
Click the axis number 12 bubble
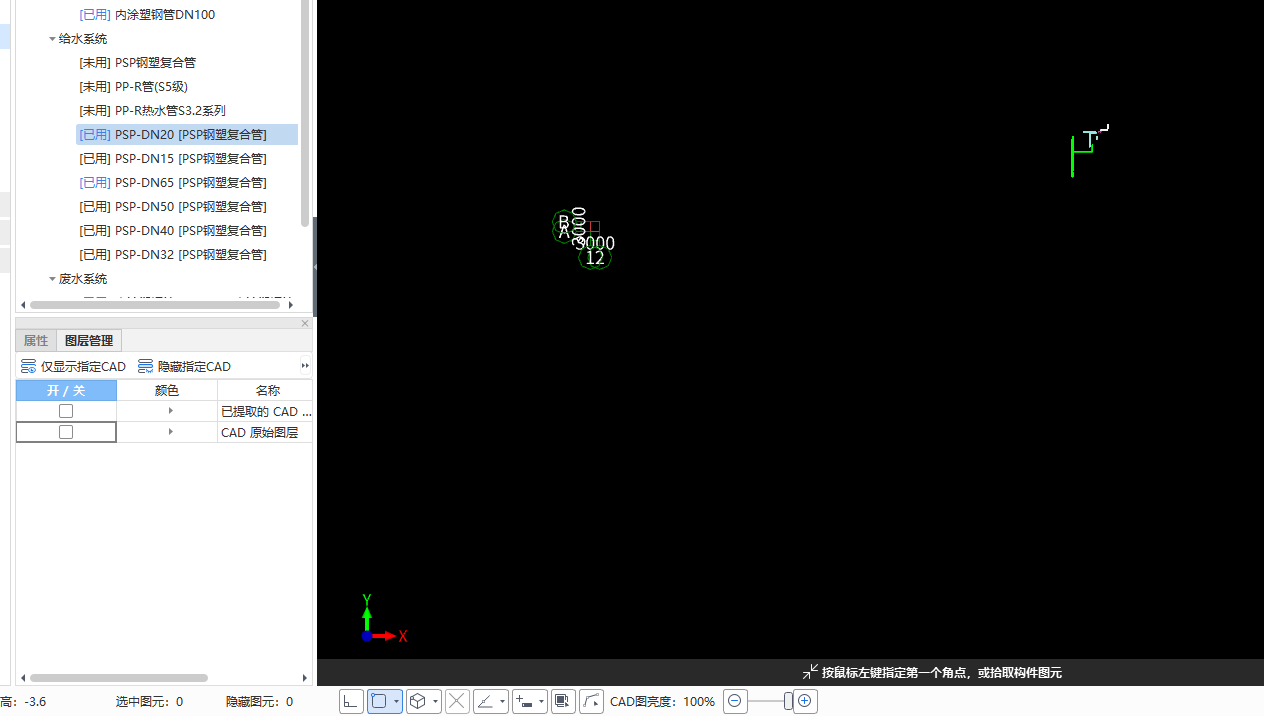pyautogui.click(x=595, y=258)
